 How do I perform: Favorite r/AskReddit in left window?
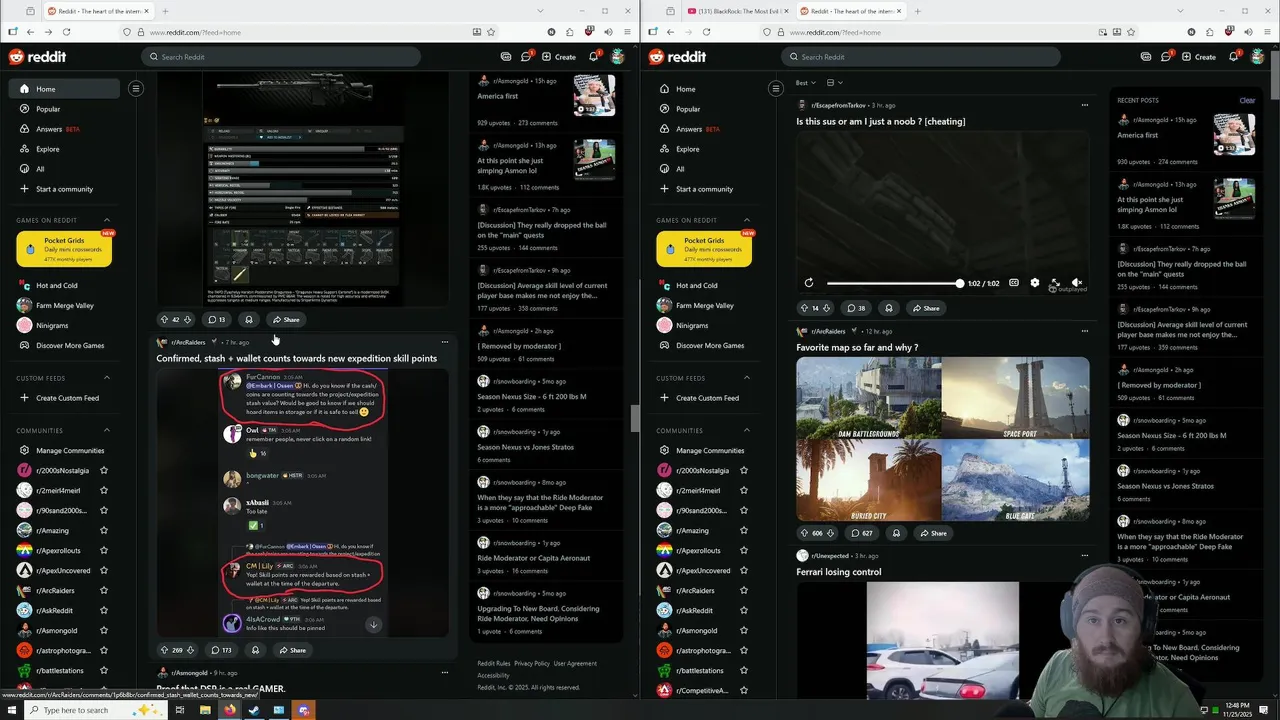[x=104, y=611]
